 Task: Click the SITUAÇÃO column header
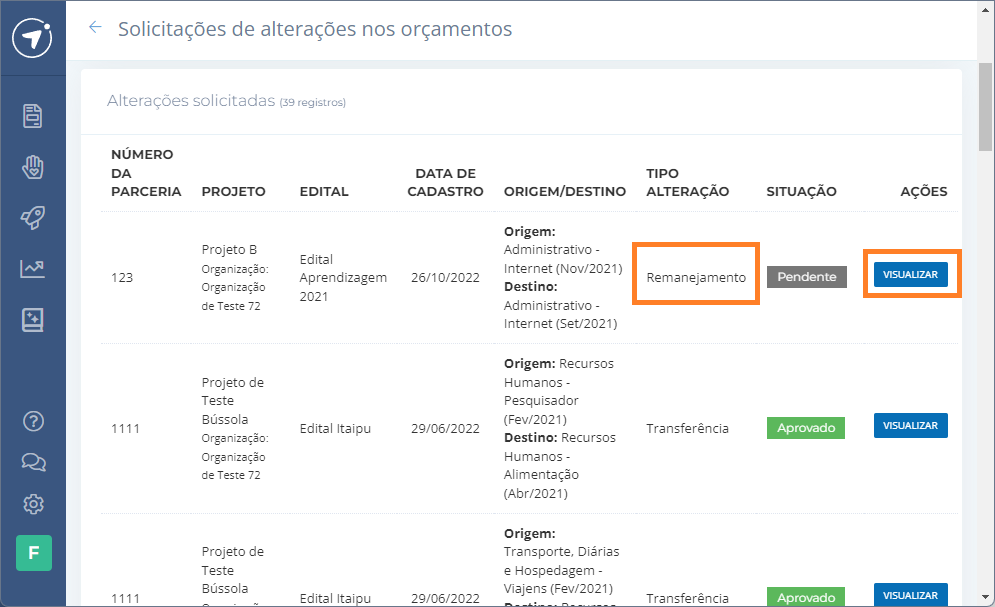(x=801, y=192)
